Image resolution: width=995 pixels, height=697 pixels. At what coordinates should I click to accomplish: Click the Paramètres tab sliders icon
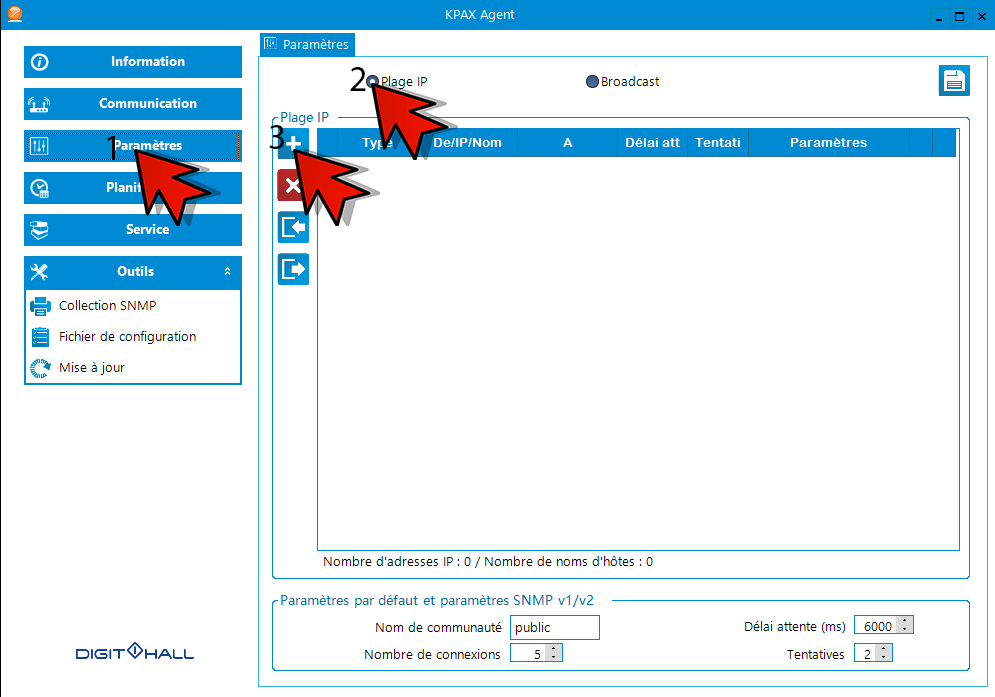coord(270,44)
